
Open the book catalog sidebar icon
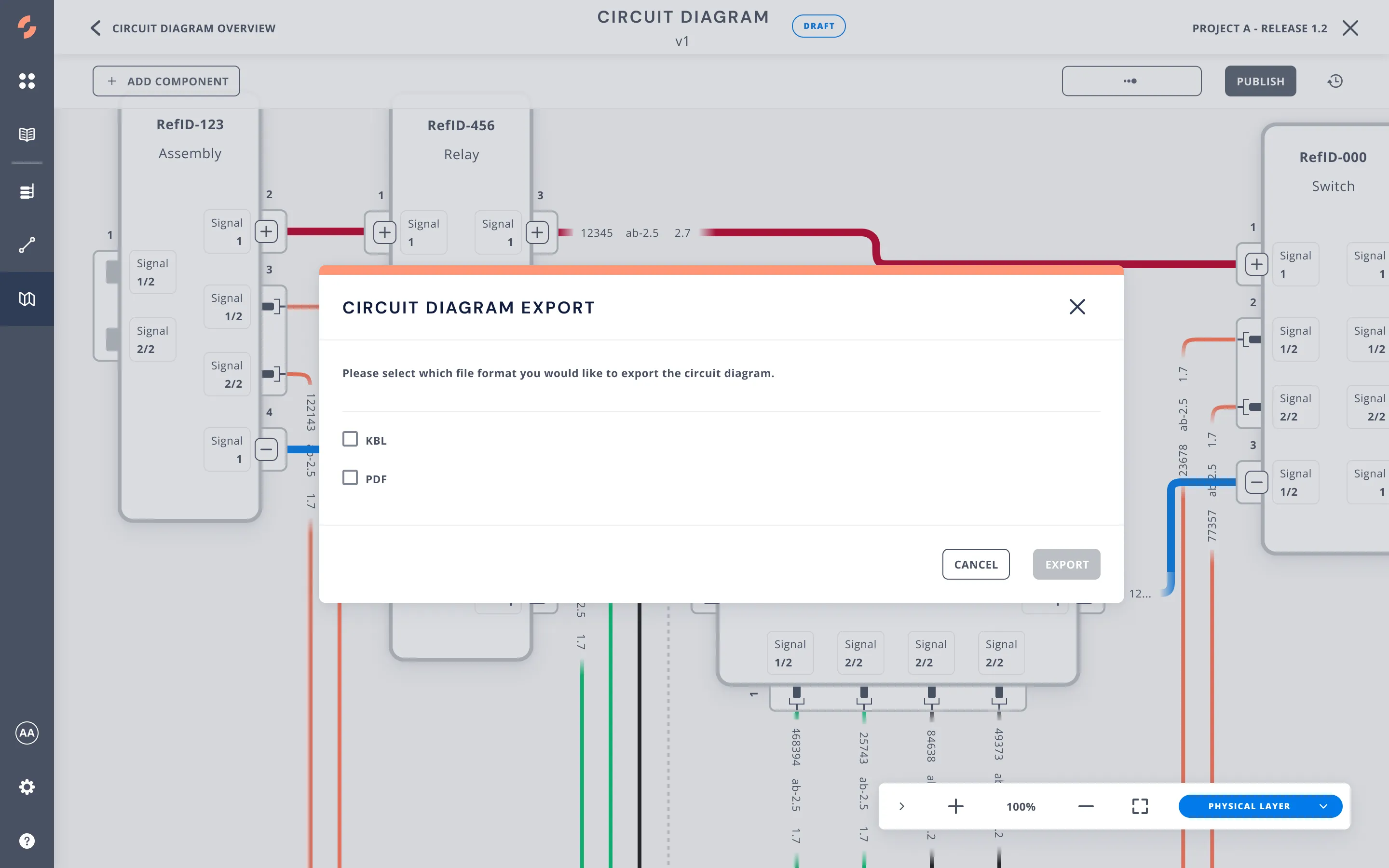click(27, 135)
